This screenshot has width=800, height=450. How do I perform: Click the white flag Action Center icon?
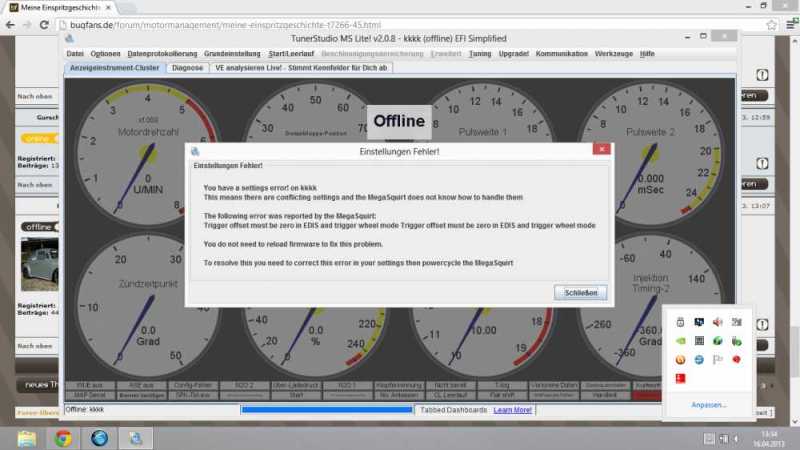coord(718,359)
